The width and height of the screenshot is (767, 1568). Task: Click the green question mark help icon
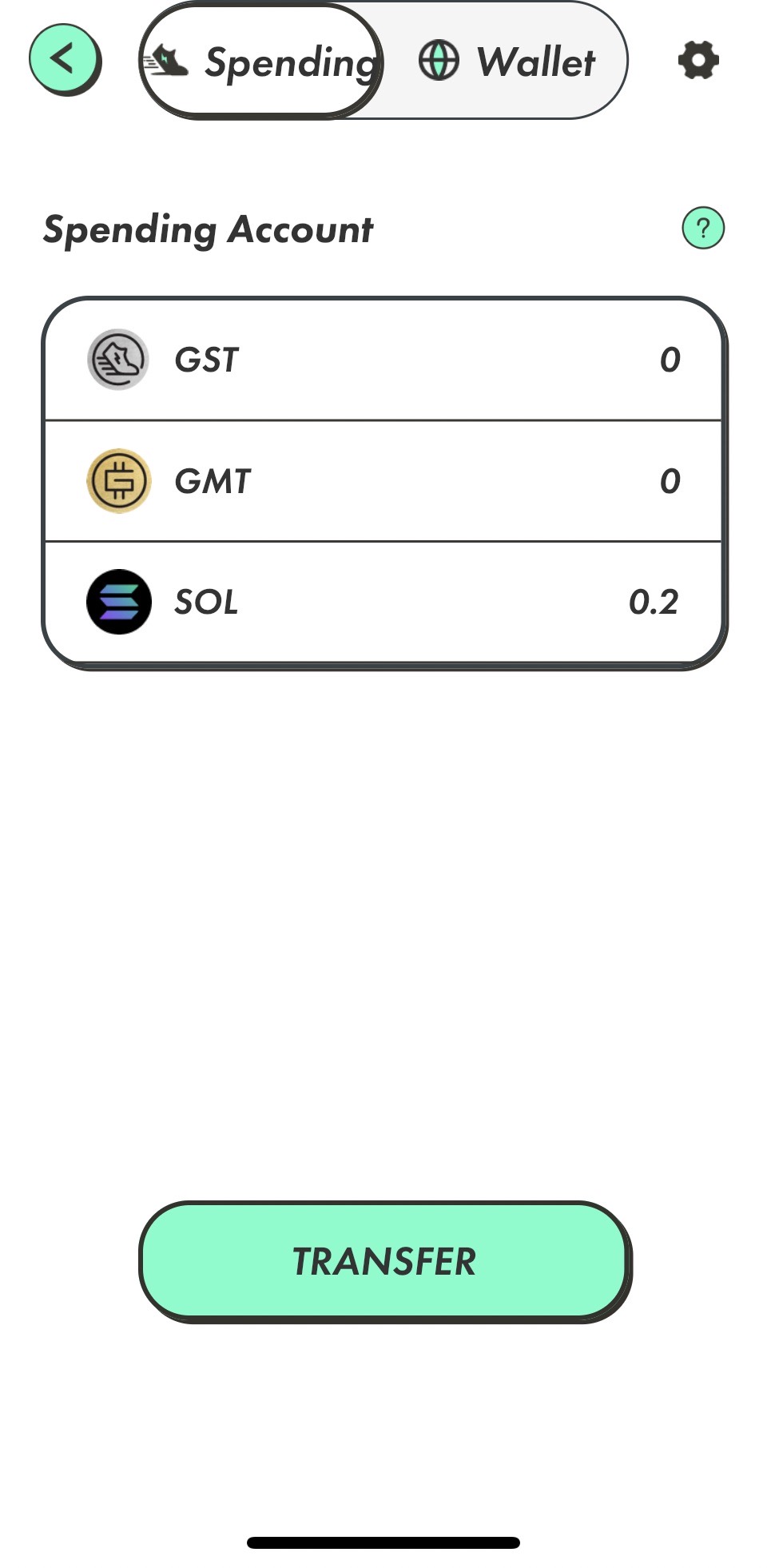pyautogui.click(x=703, y=229)
